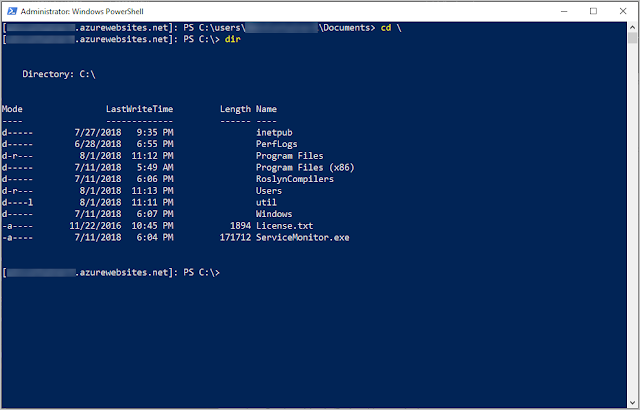This screenshot has height=410, width=640.
Task: Click the RoslynCompilers directory name
Action: coord(295,179)
